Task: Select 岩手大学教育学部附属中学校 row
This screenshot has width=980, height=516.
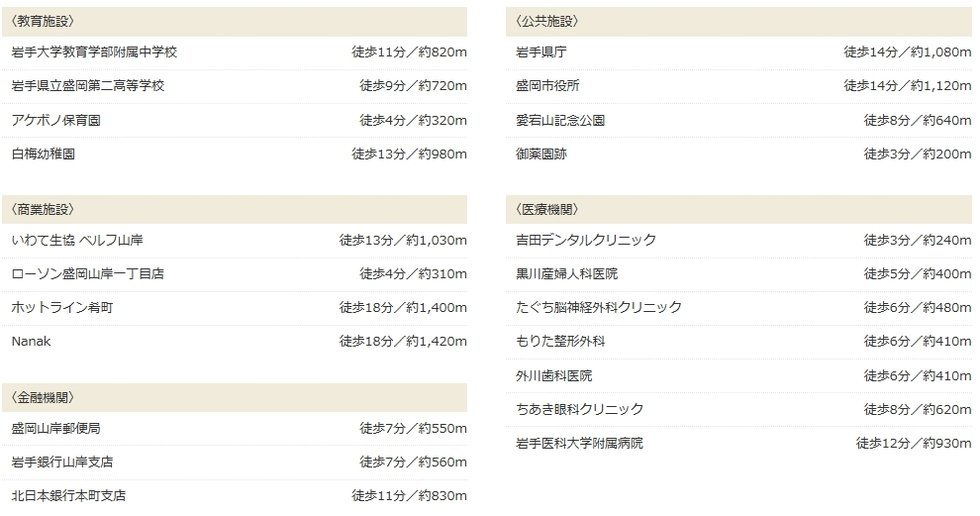Action: (x=234, y=52)
